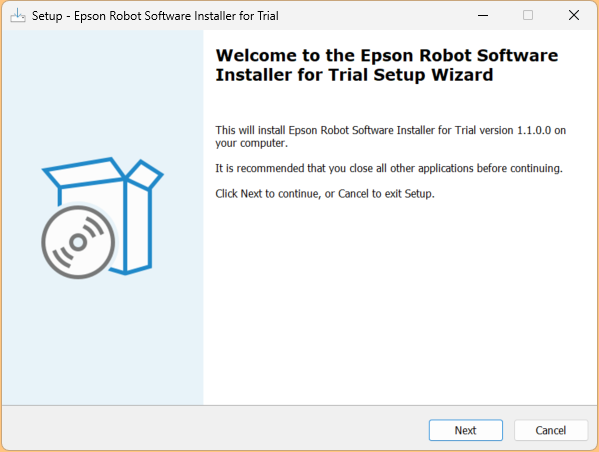Screen dimensions: 599x452
Task: Click the software box and disc image
Action: pyautogui.click(x=102, y=218)
